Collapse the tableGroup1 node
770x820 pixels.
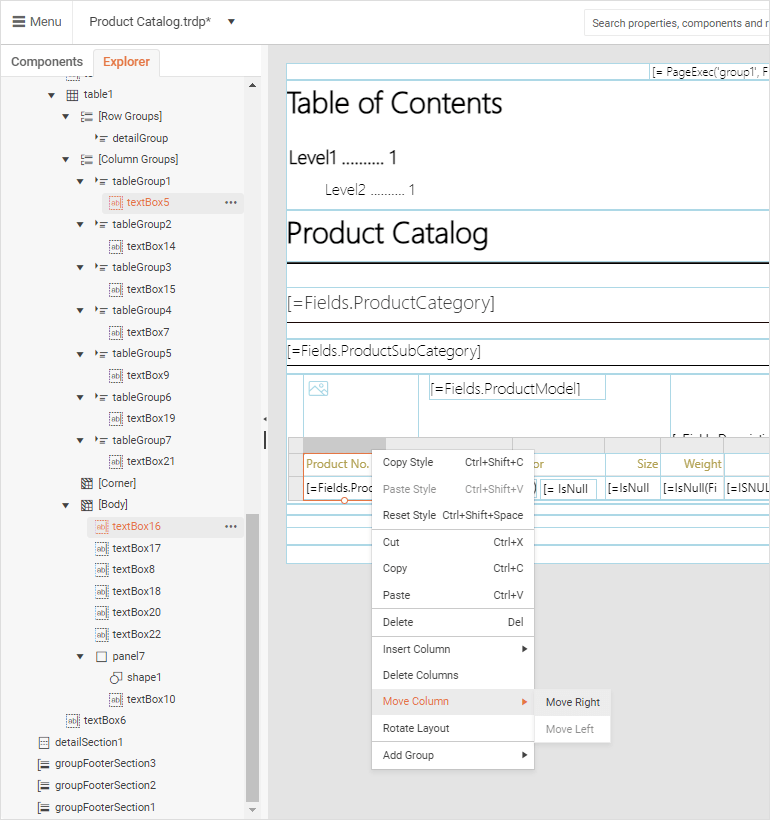[x=80, y=181]
